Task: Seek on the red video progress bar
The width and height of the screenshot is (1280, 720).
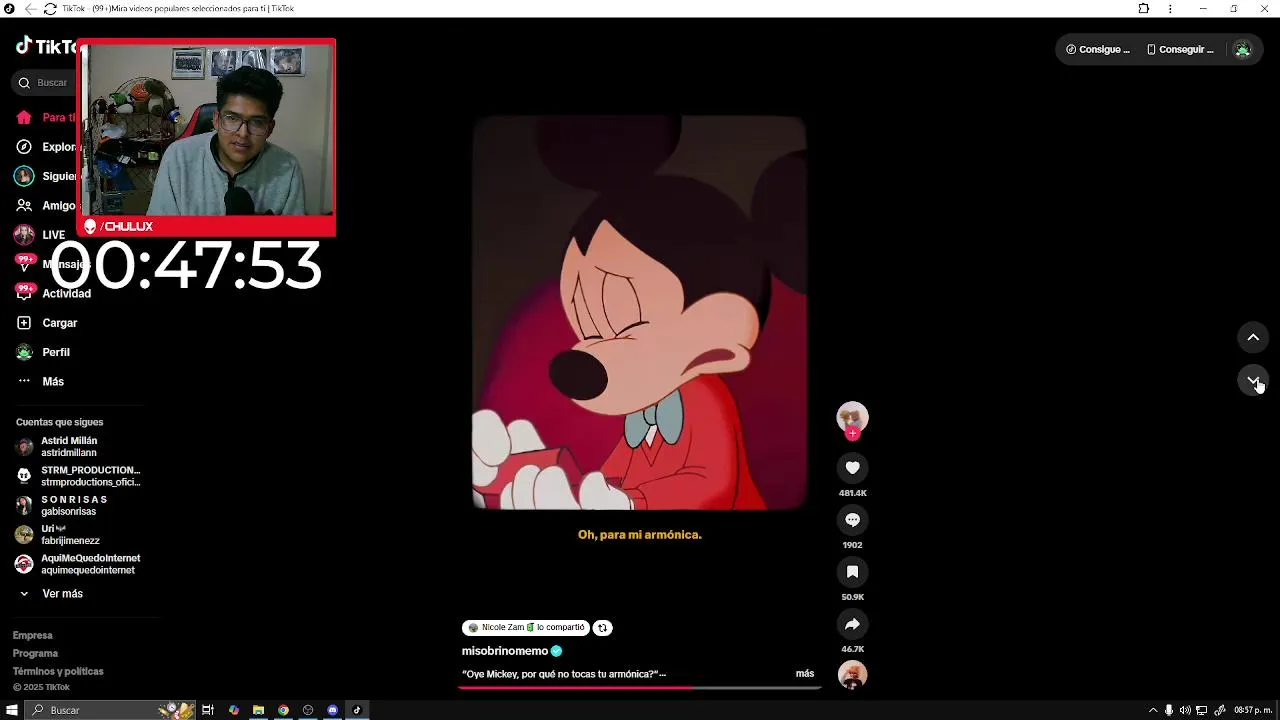Action: pyautogui.click(x=639, y=688)
